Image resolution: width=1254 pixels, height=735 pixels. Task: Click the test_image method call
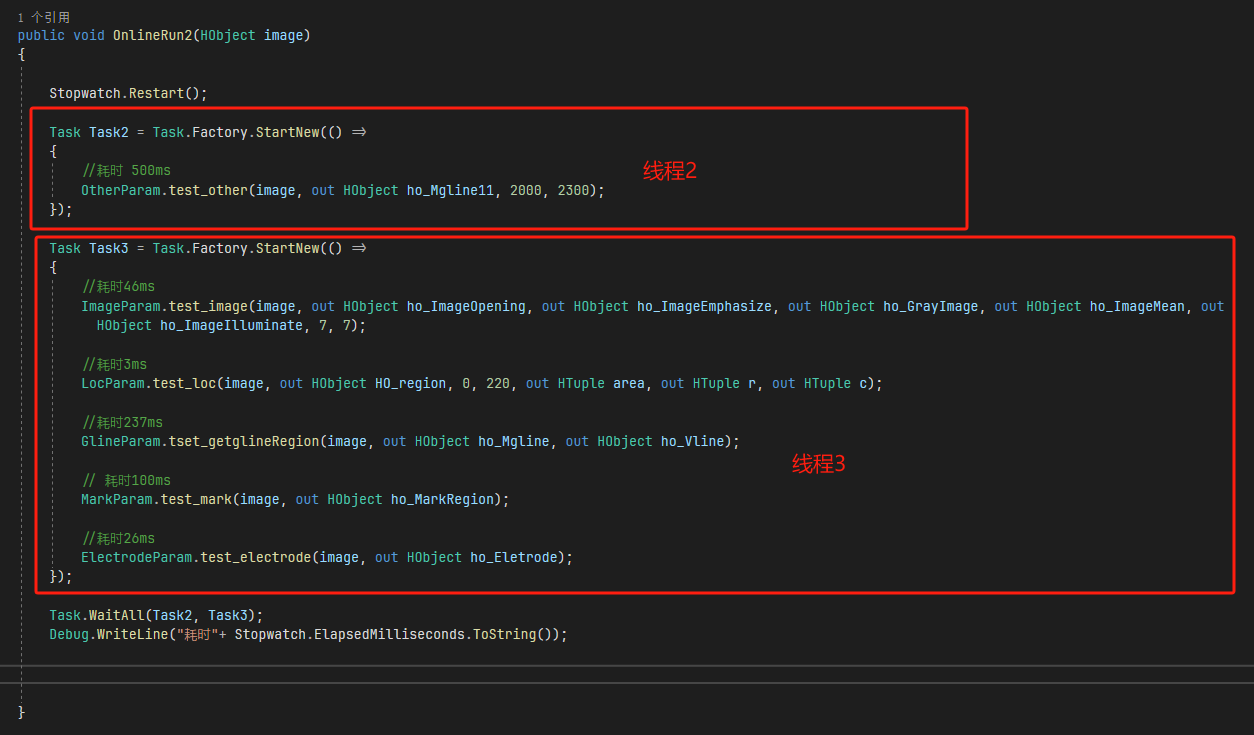pyautogui.click(x=208, y=306)
